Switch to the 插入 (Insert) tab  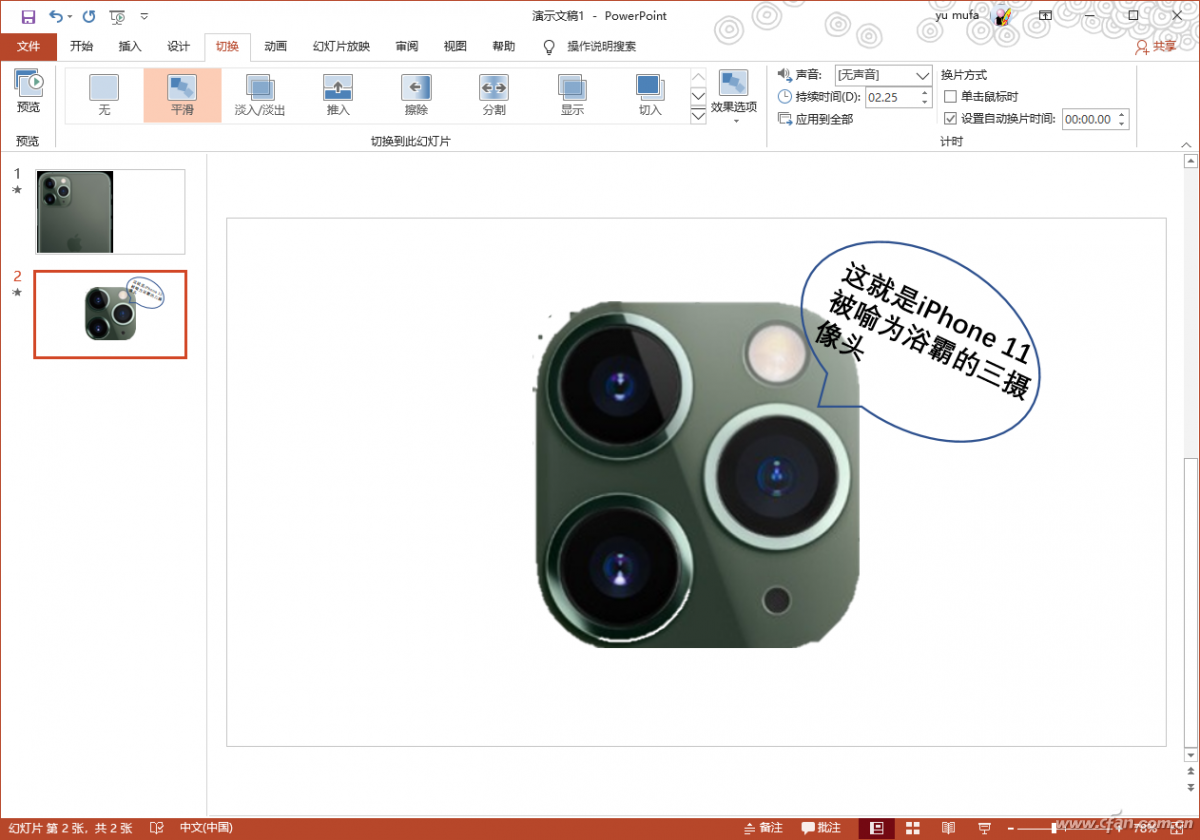130,46
